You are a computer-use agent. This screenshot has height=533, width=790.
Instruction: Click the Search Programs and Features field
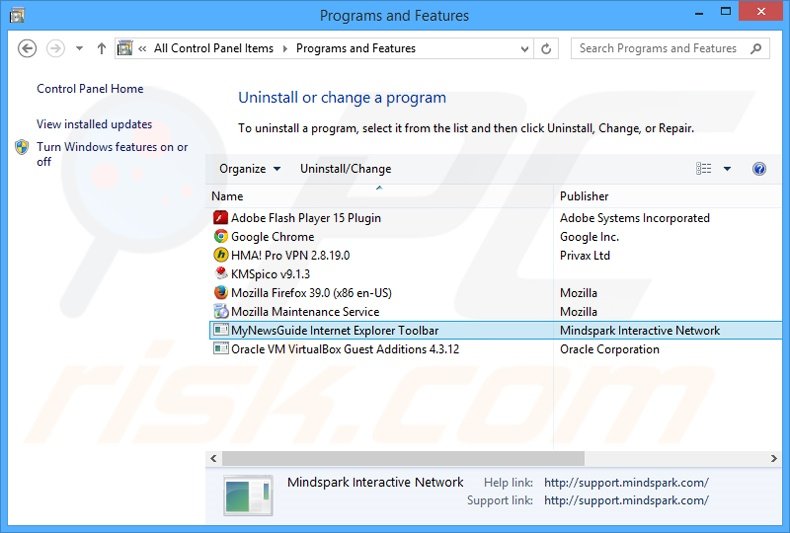pos(670,48)
